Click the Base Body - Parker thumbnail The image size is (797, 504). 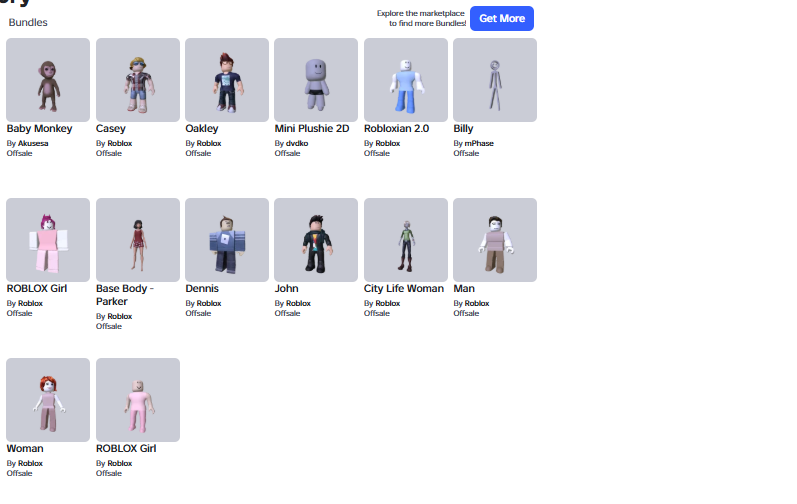pyautogui.click(x=138, y=240)
